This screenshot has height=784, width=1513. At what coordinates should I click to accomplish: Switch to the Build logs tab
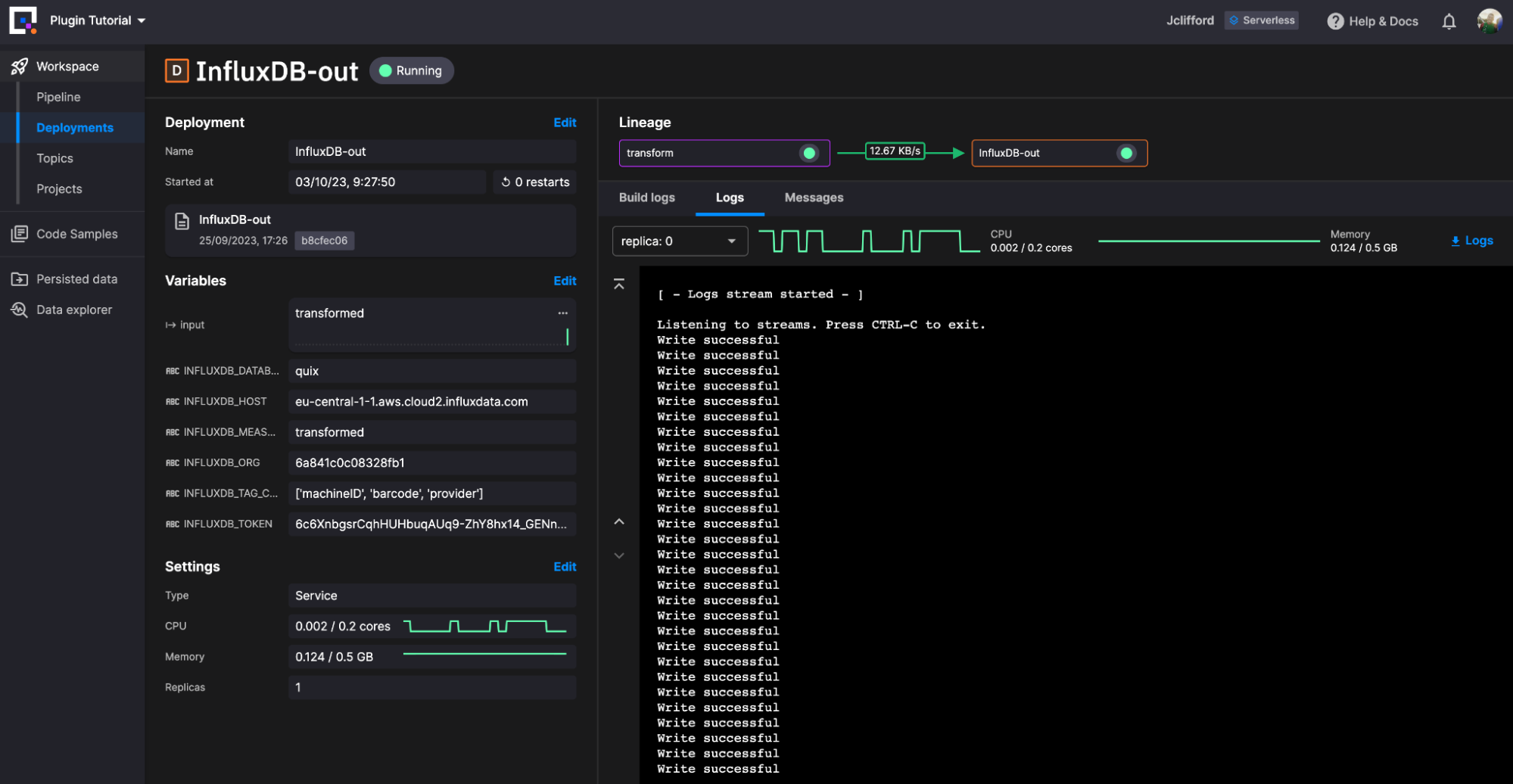(x=646, y=198)
